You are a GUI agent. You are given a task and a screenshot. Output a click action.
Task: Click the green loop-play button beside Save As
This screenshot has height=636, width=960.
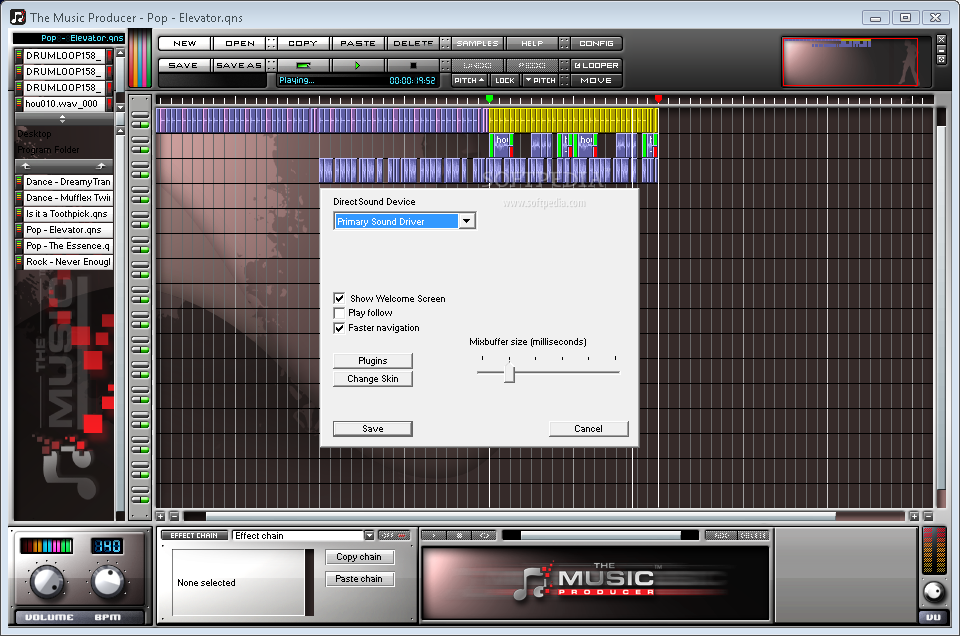pos(303,65)
